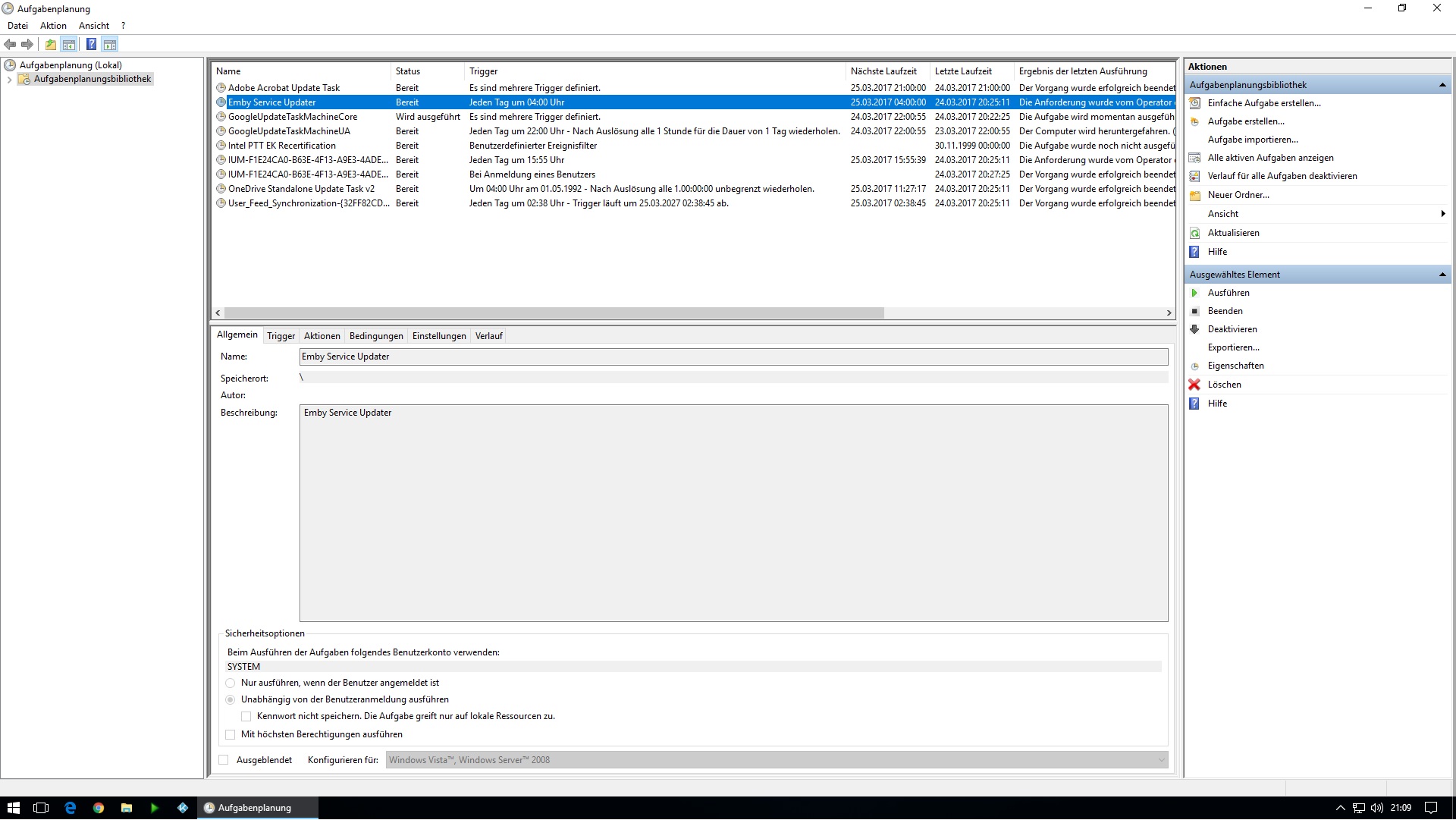Click the Neuer Ordner folder icon
The image size is (1456, 820).
(x=1195, y=195)
